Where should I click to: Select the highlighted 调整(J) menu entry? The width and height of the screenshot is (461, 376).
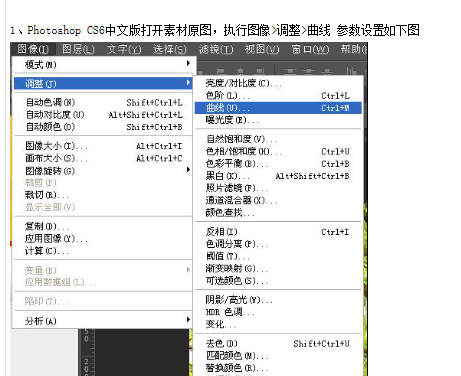[103, 83]
